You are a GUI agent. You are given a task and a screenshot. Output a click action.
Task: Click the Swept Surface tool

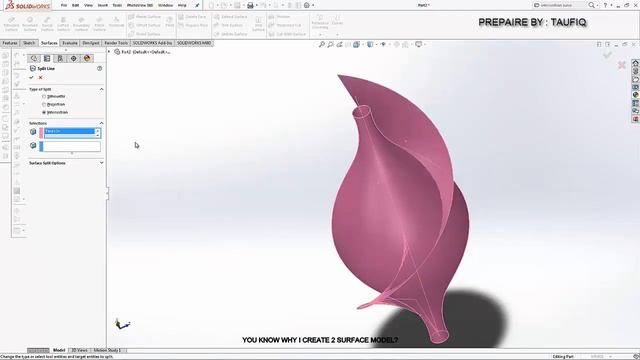(x=47, y=24)
